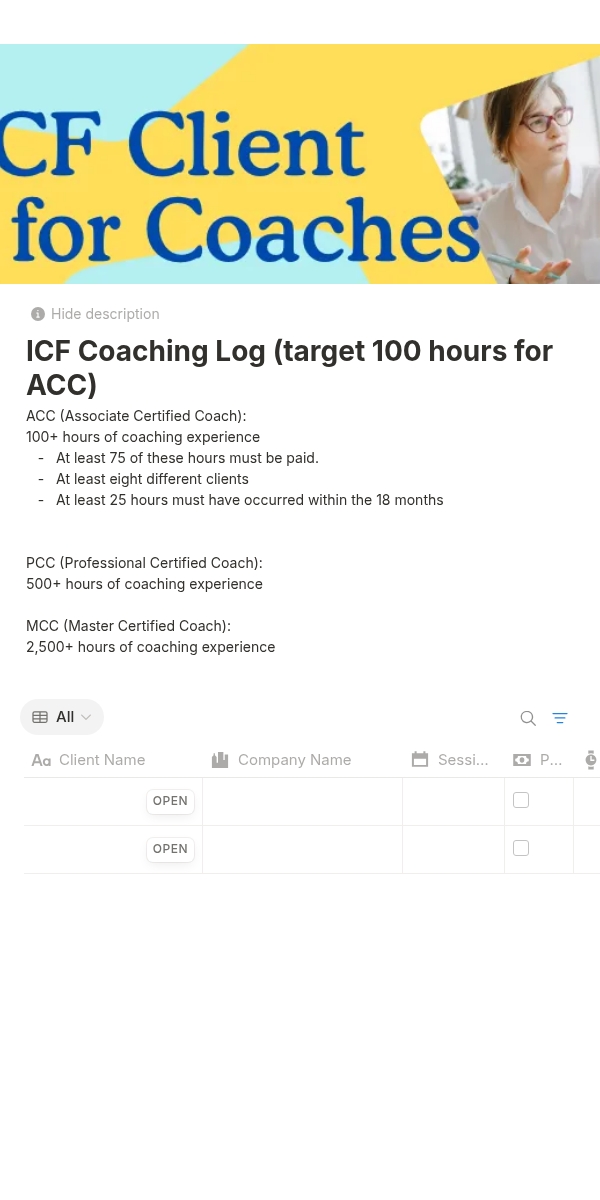Screen dimensions: 600x1200
Task: Open the filter icon above the table
Action: (x=560, y=718)
